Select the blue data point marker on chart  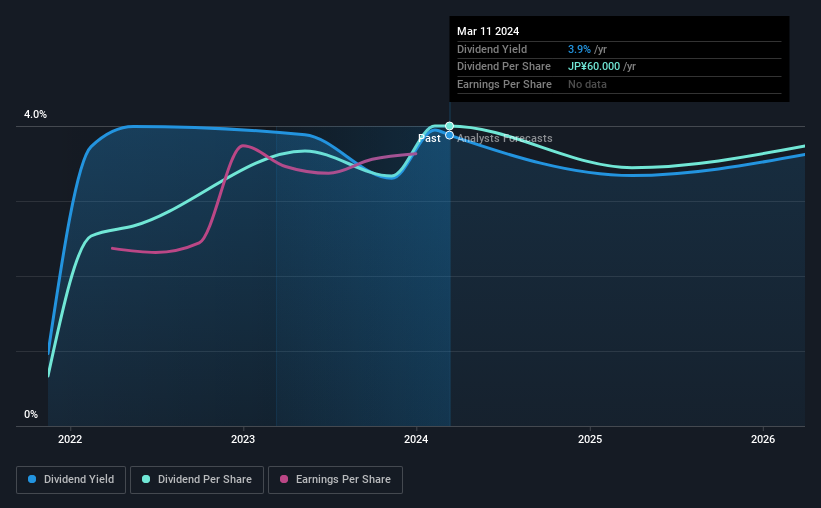coord(449,135)
